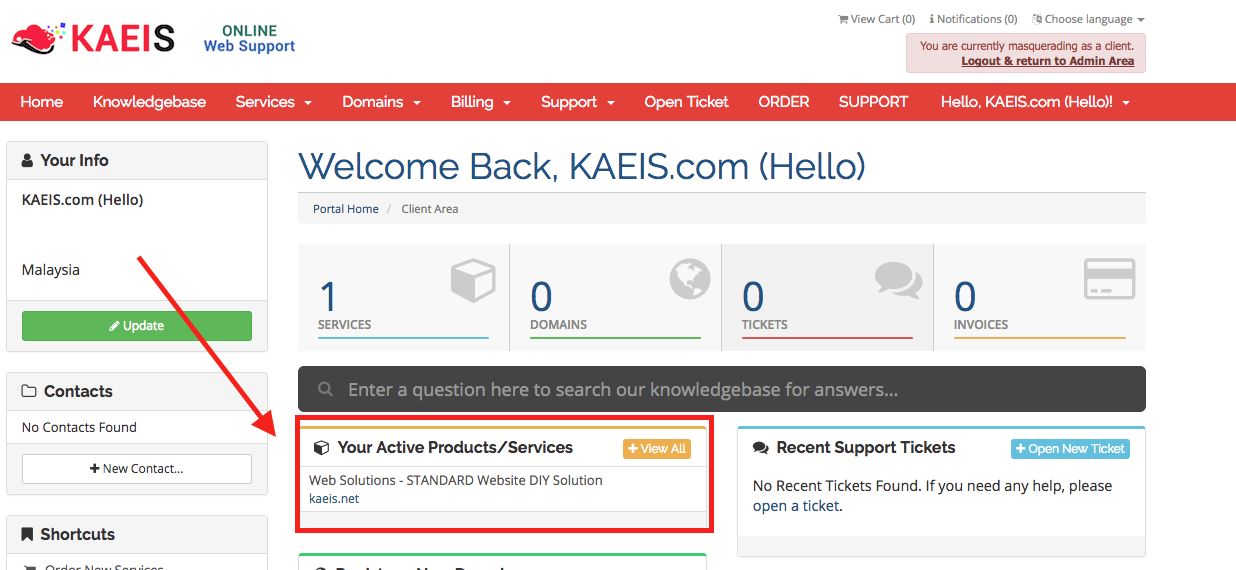Image resolution: width=1236 pixels, height=570 pixels.
Task: Go to Knowledgebase in the navigation bar
Action: (149, 102)
